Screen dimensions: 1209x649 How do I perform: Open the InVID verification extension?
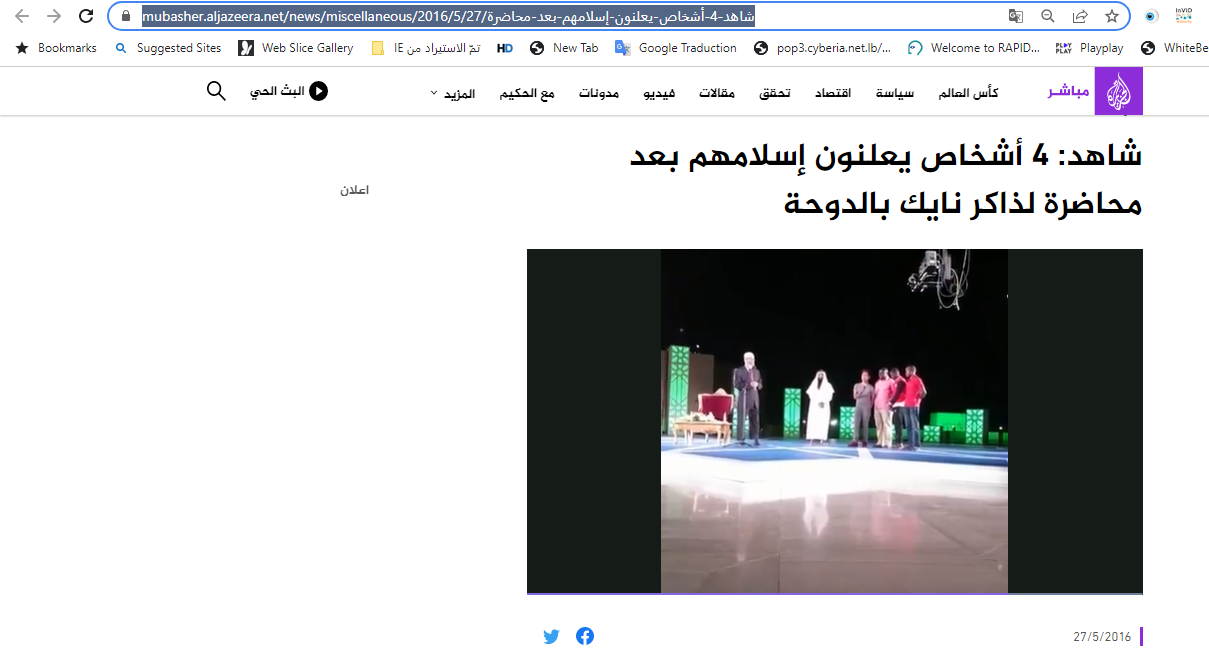1183,15
